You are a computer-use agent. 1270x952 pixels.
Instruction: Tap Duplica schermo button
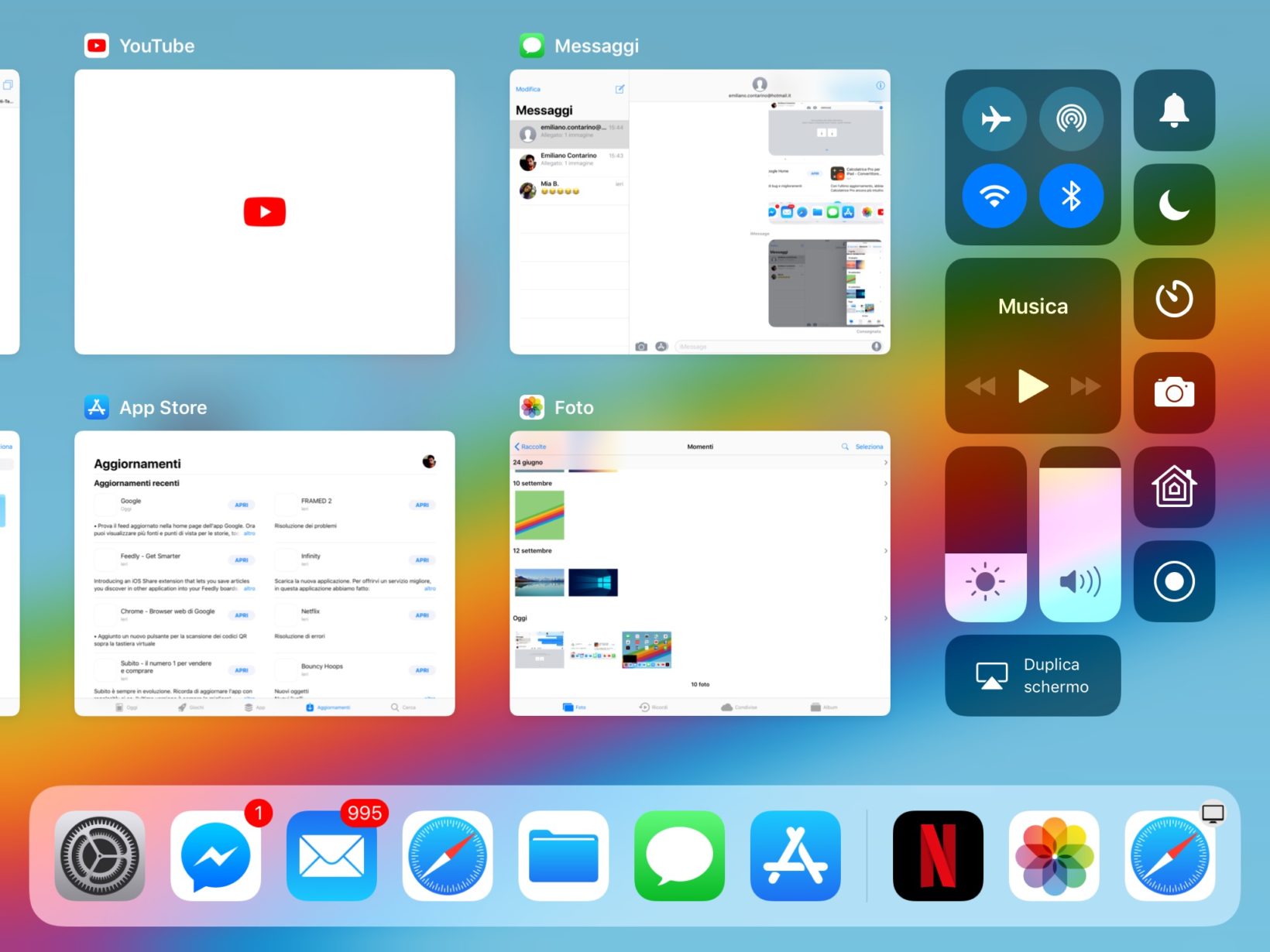(1033, 676)
